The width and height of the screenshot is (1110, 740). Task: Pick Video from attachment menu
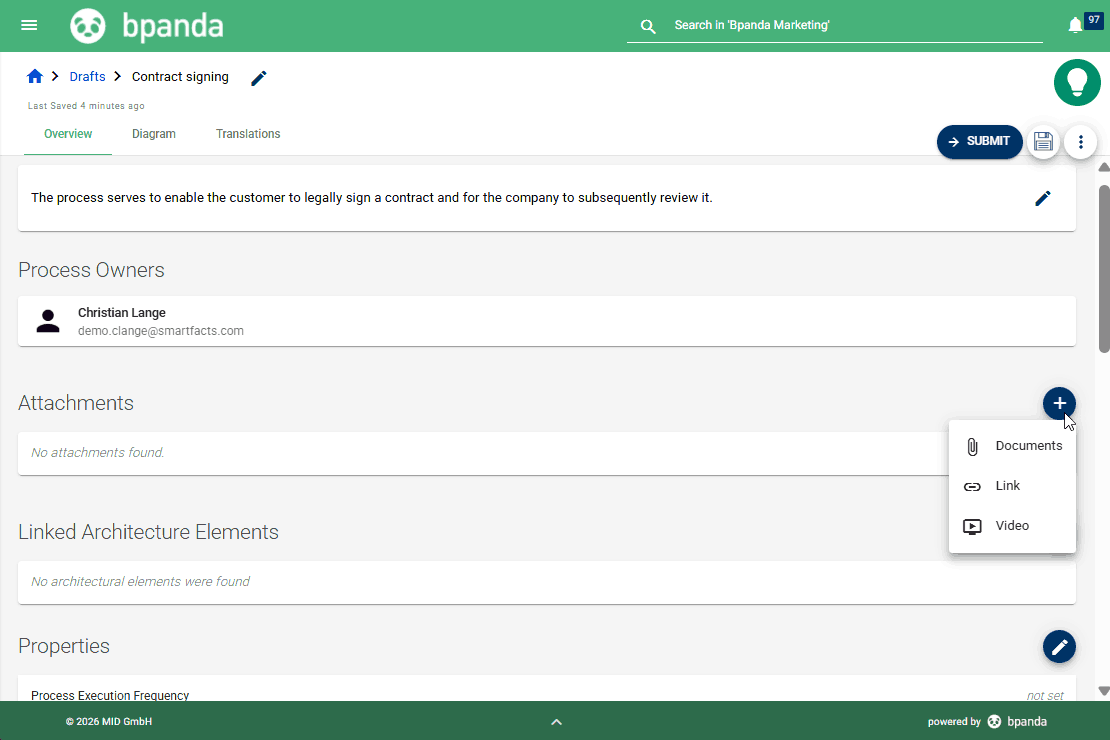[1012, 526]
